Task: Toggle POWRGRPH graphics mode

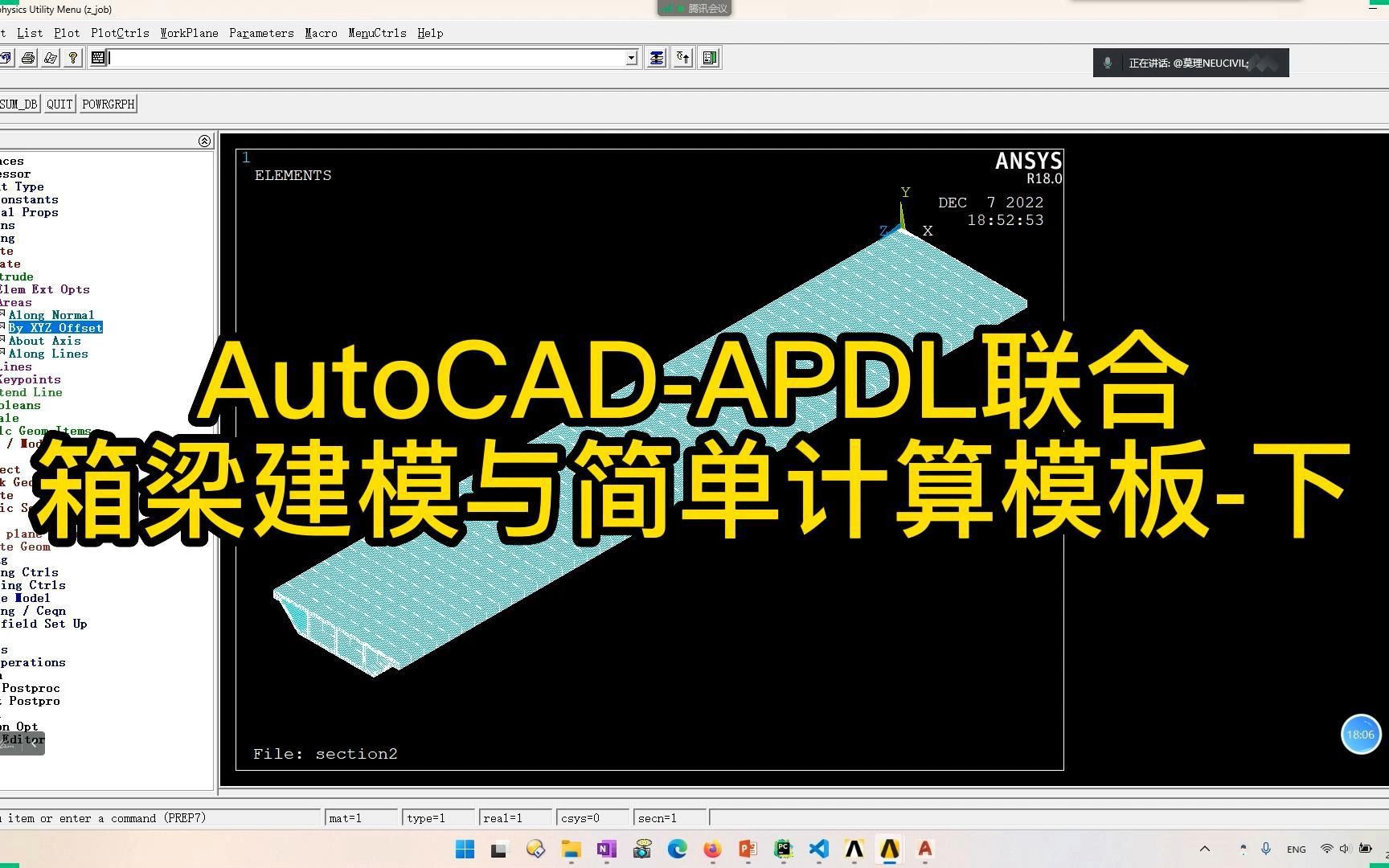Action: [108, 103]
